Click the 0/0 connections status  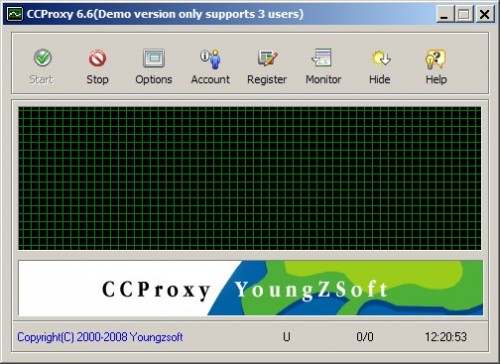365,337
